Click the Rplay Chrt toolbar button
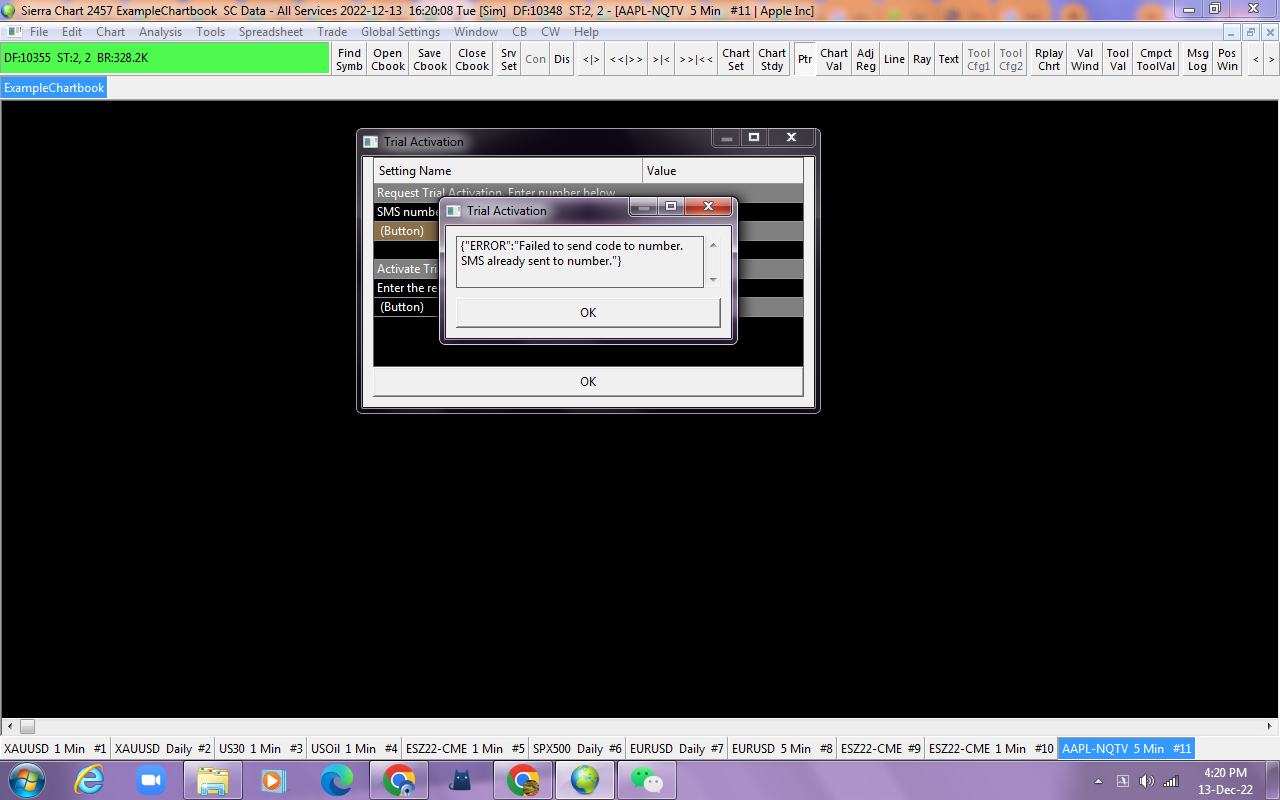This screenshot has width=1280, height=800. 1049,59
